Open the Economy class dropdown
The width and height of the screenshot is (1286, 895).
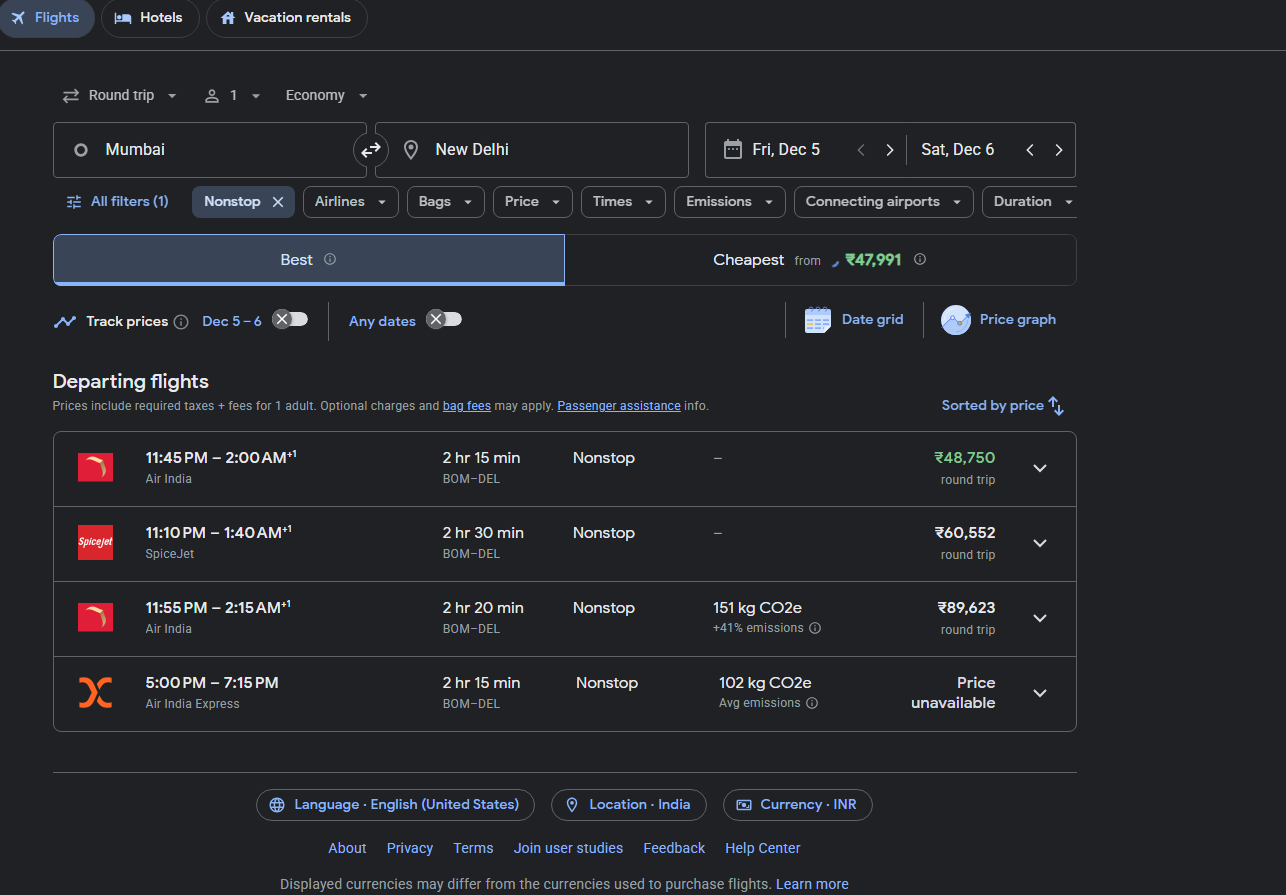coord(326,96)
